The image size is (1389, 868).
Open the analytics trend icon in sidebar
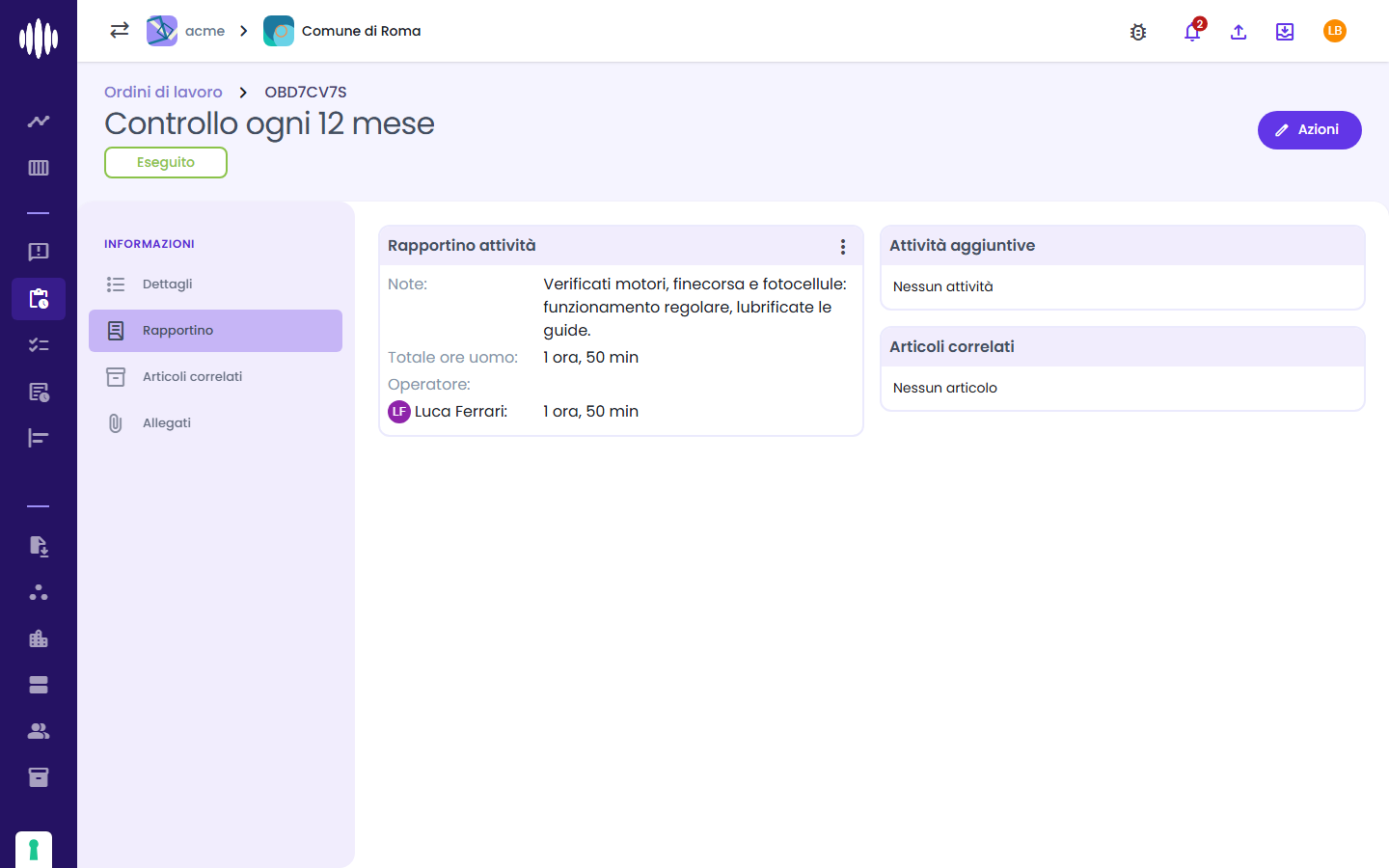(39, 122)
